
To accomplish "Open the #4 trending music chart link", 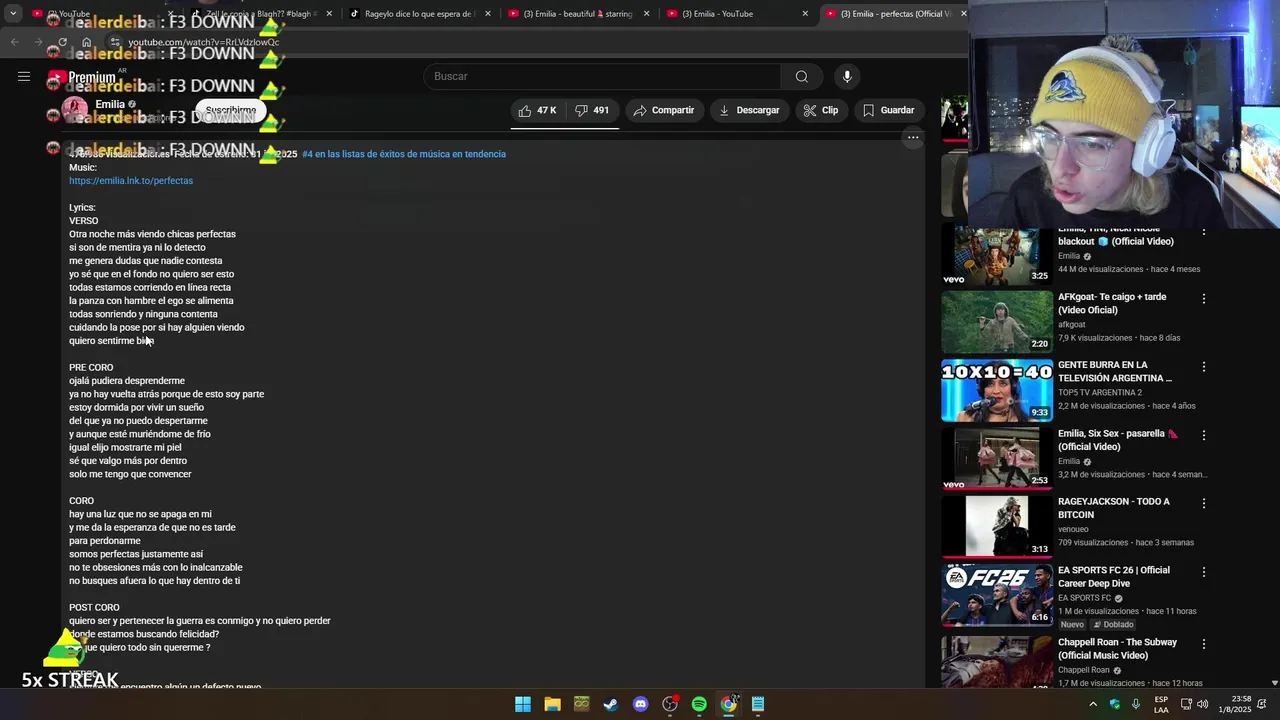I will point(404,154).
